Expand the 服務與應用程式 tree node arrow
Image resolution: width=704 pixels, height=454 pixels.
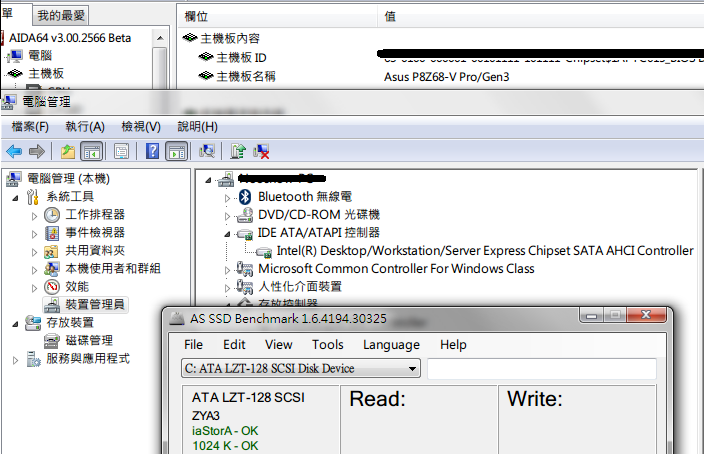[x=16, y=360]
